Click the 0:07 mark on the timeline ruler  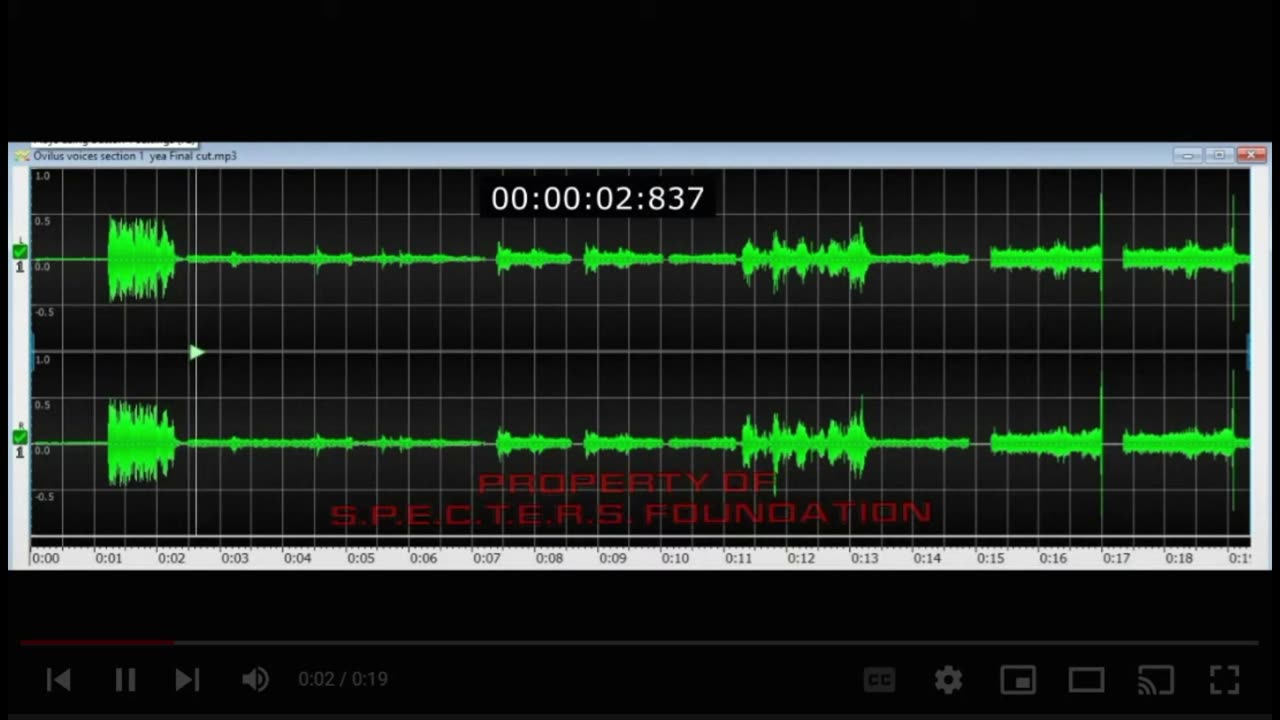coord(486,558)
